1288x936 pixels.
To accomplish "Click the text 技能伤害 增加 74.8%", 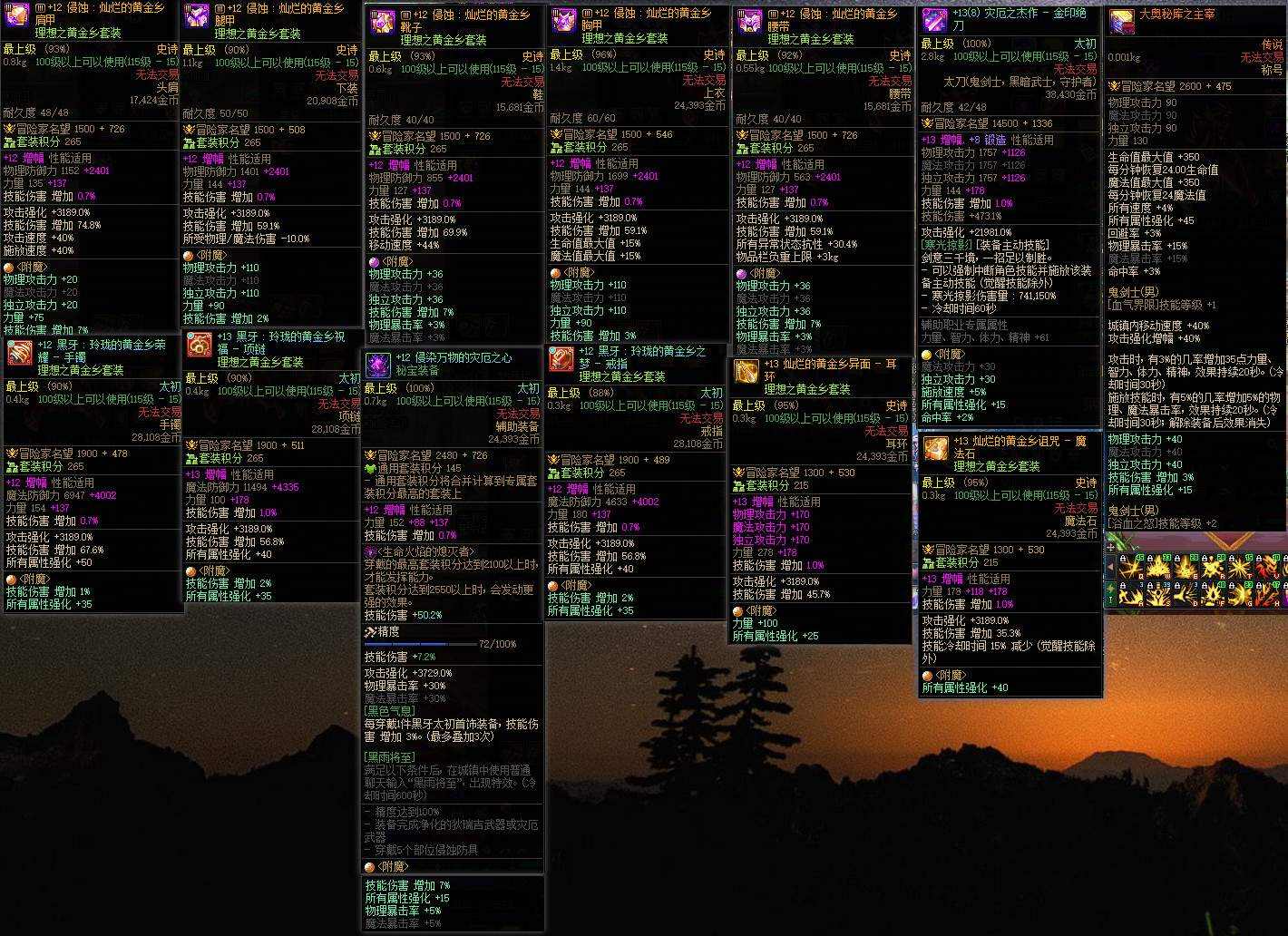I will (53, 225).
